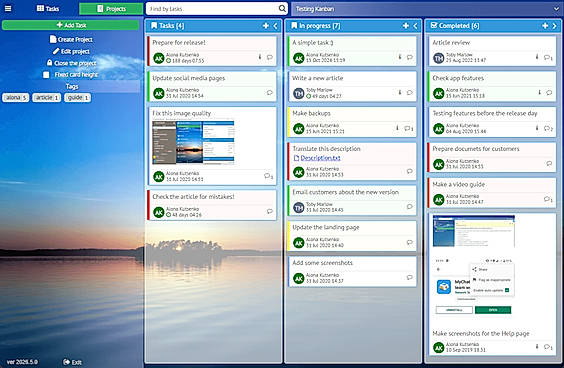Filter by the alona tag
The image size is (564, 368).
click(15, 97)
